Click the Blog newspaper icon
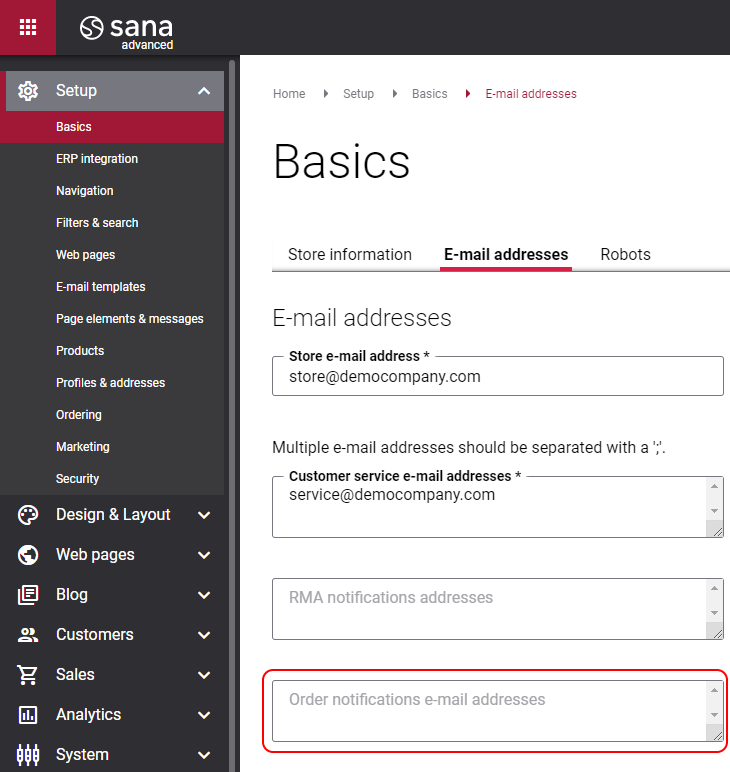 point(28,595)
